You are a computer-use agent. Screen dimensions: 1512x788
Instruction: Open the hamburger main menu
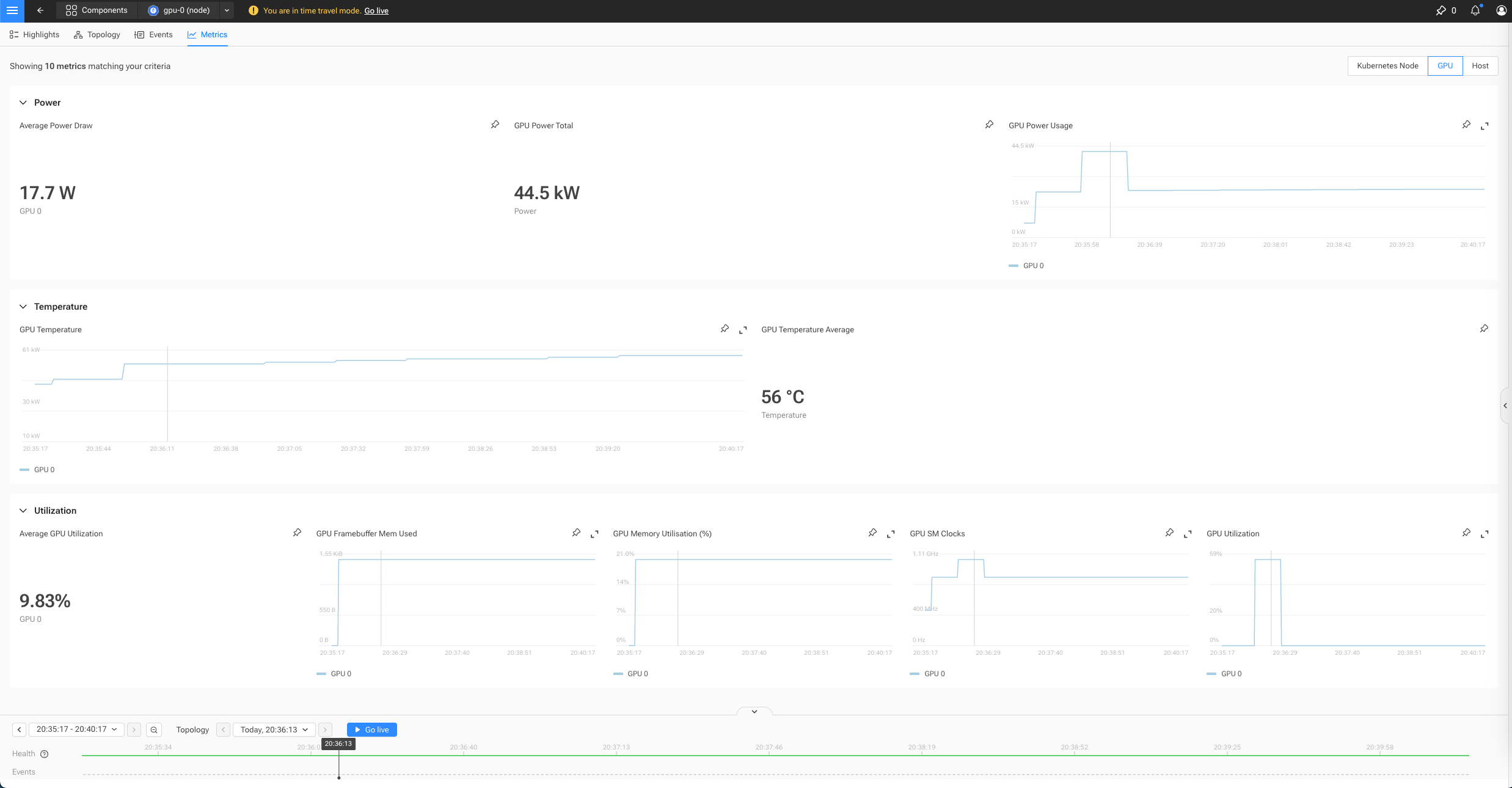[x=12, y=10]
